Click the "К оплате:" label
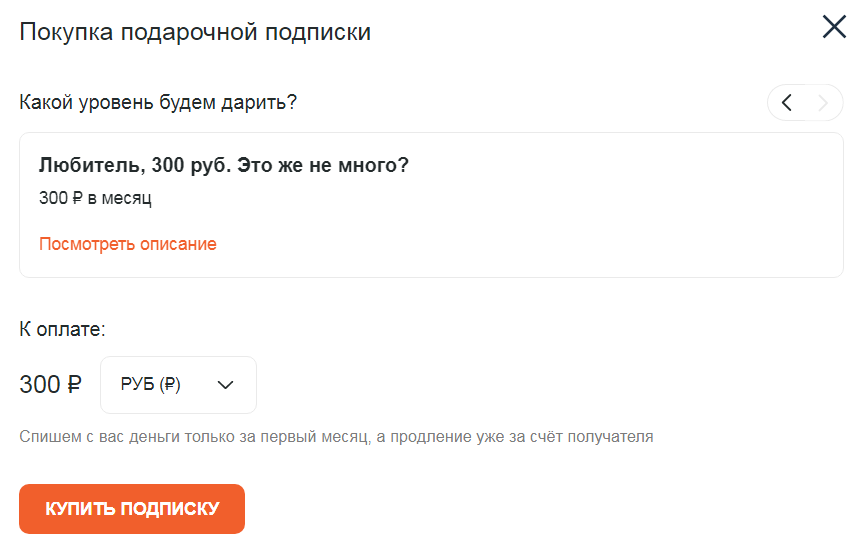 pos(62,327)
